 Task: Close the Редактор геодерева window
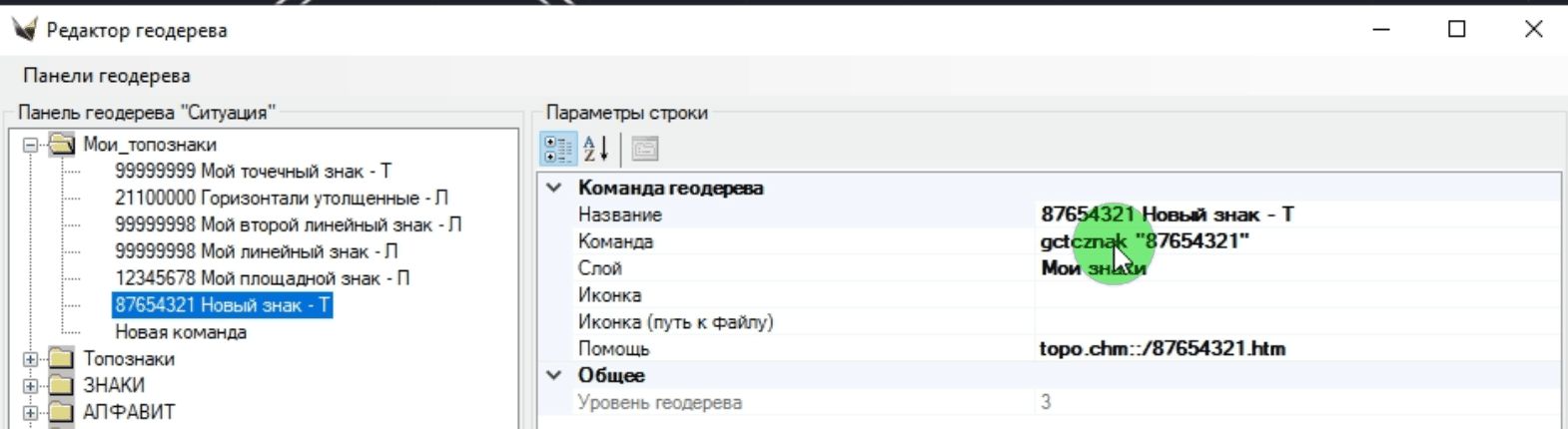[1533, 29]
